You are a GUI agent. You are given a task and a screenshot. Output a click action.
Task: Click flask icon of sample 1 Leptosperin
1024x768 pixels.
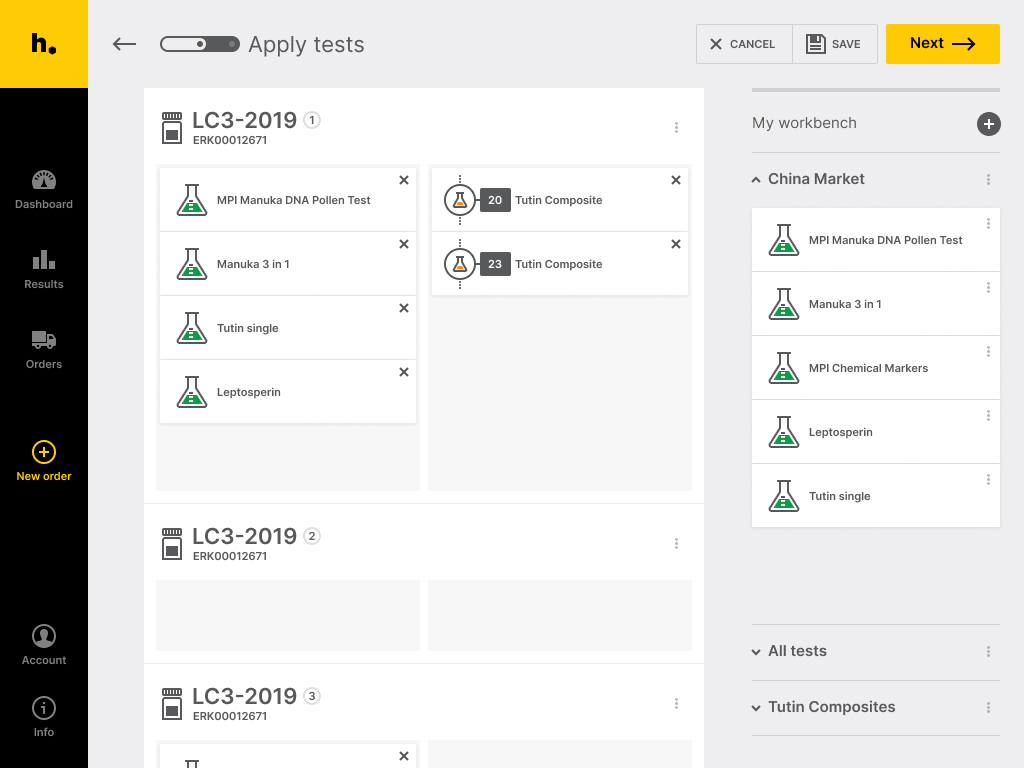(x=192, y=392)
